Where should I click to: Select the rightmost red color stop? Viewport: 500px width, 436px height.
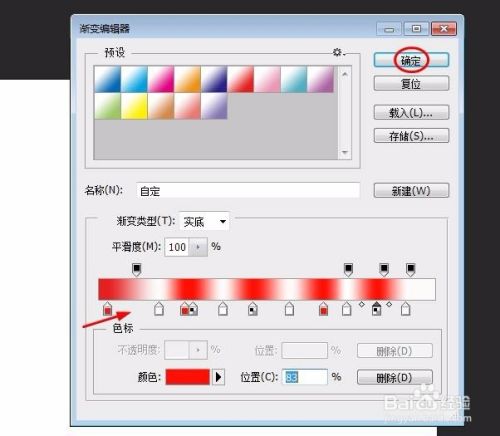(x=323, y=309)
